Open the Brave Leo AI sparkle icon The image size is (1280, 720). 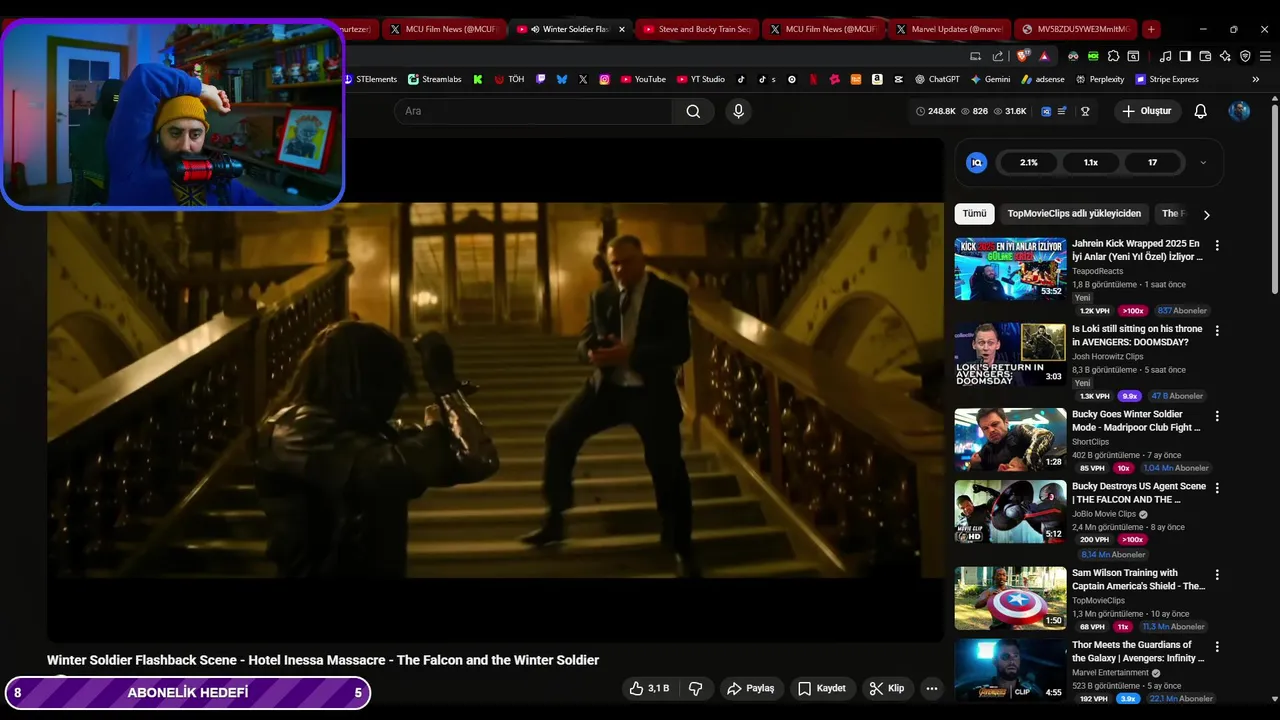coord(1225,56)
